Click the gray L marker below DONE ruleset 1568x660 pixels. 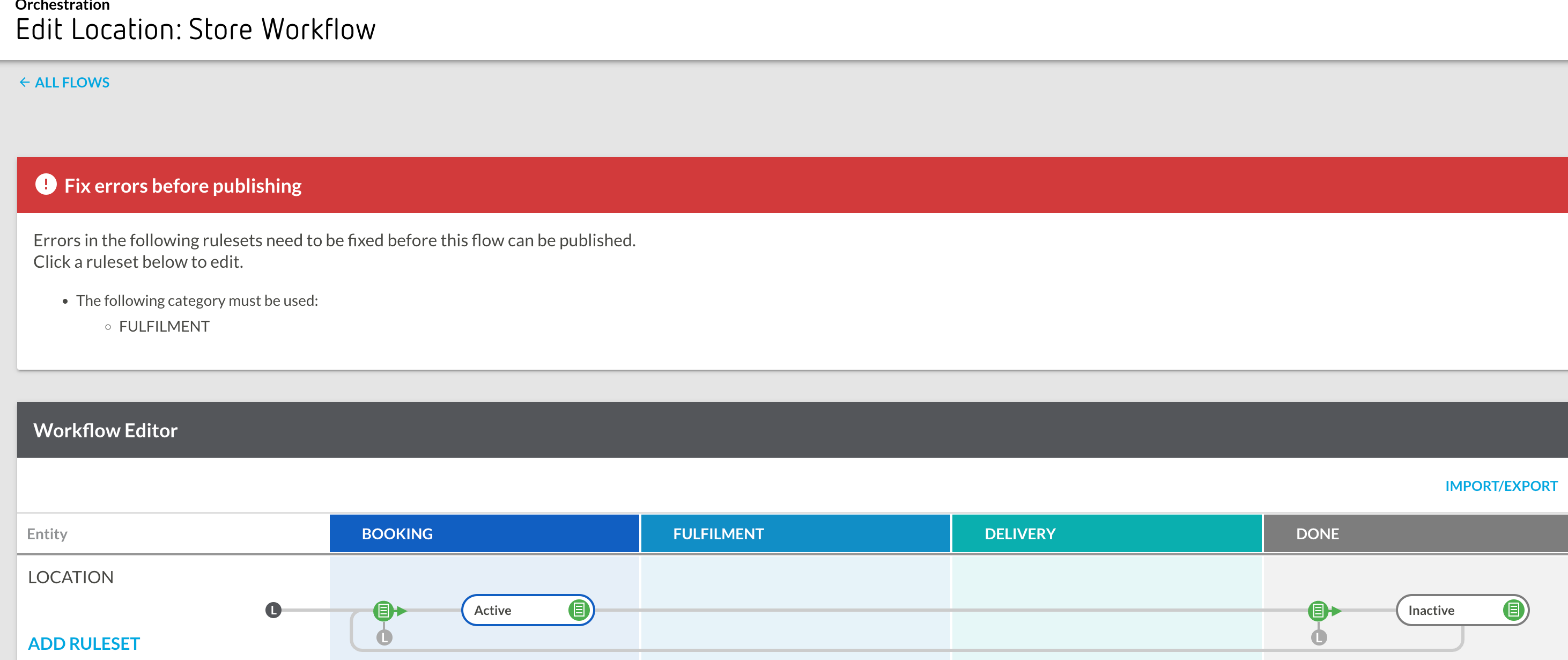1319,637
